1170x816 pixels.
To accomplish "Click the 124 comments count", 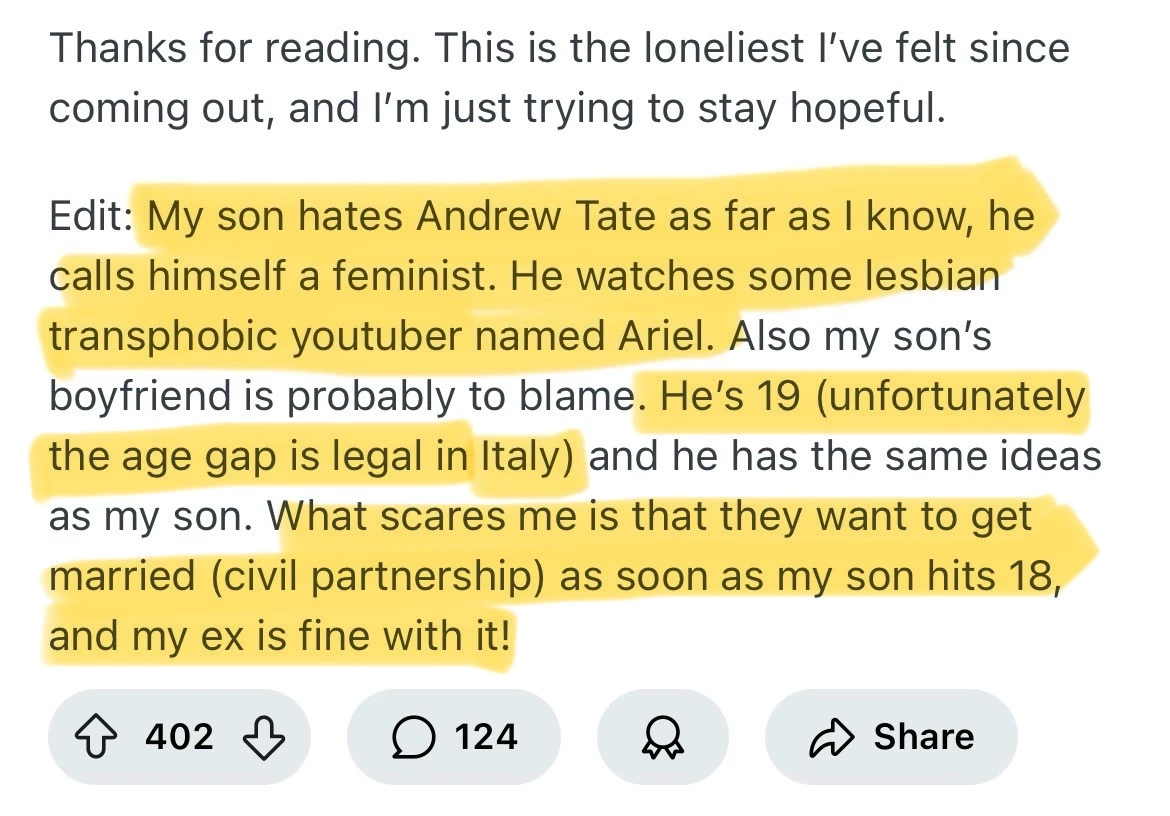I will [485, 737].
